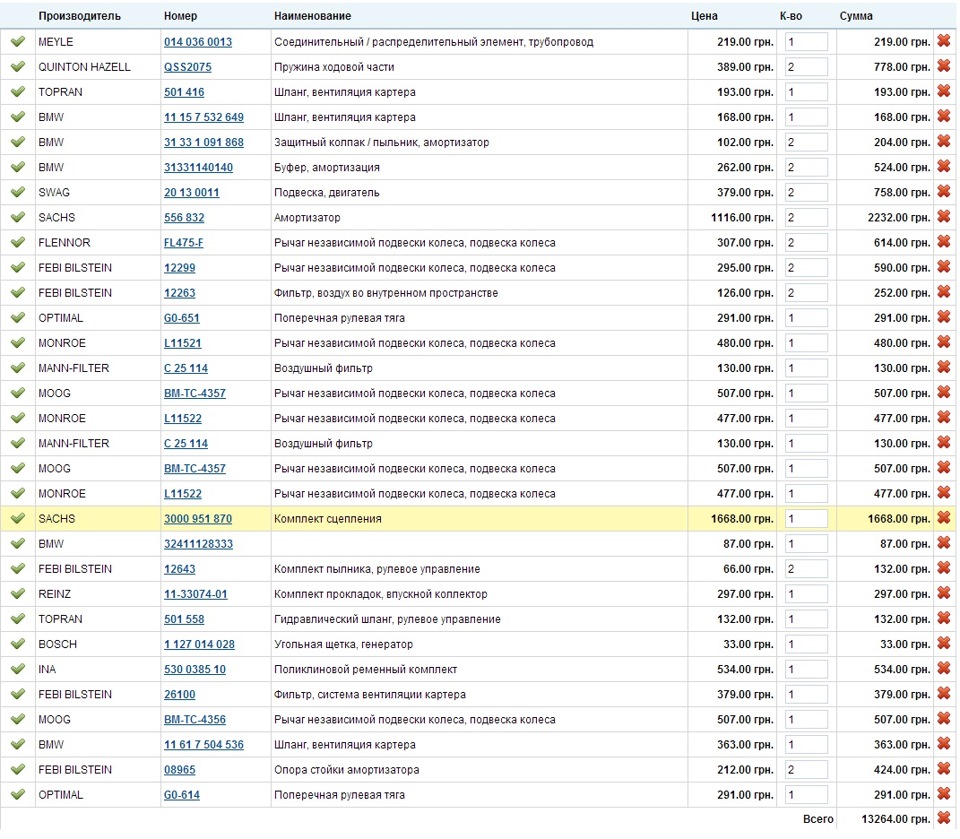
Task: Remove BMW 32411128333 from the cart
Action: point(943,543)
